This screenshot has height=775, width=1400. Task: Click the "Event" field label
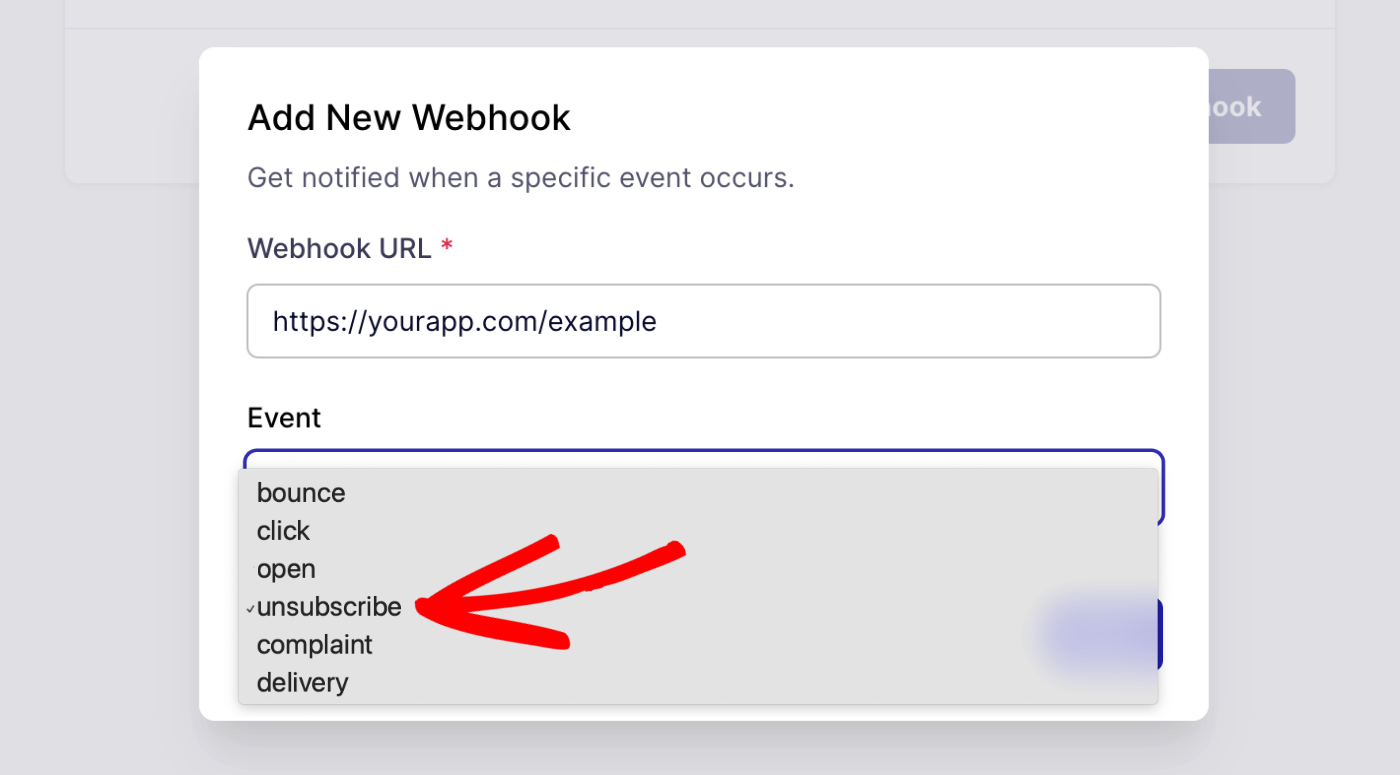[284, 418]
